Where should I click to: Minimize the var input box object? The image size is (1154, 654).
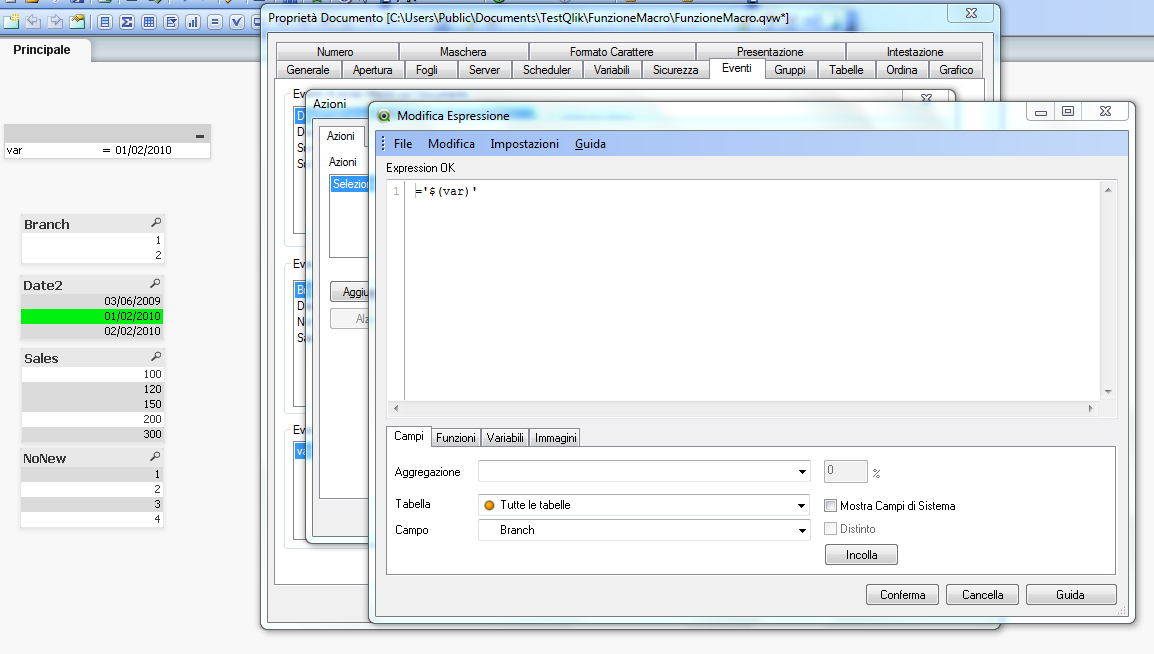tap(199, 136)
